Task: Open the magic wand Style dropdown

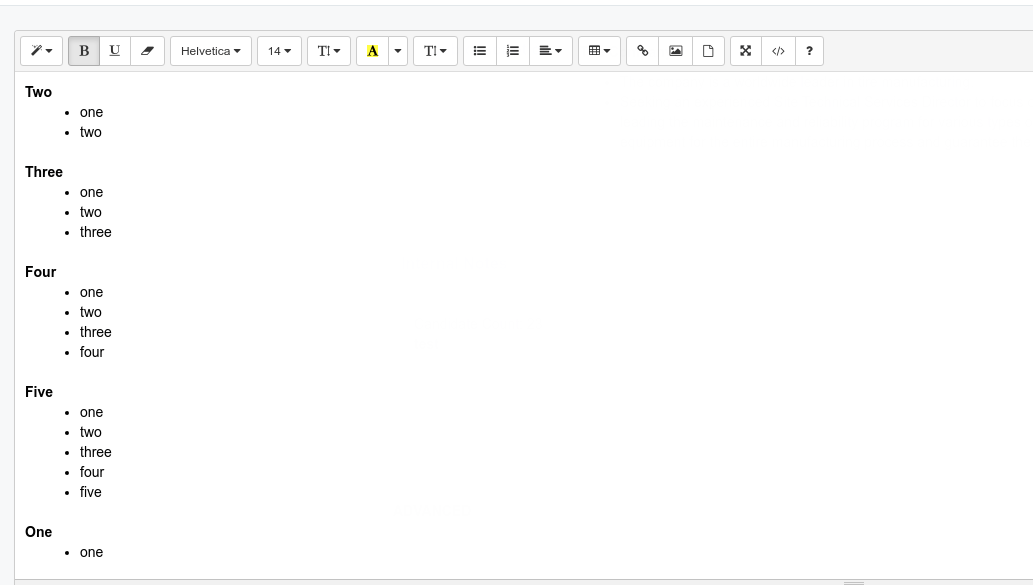Action: point(42,51)
